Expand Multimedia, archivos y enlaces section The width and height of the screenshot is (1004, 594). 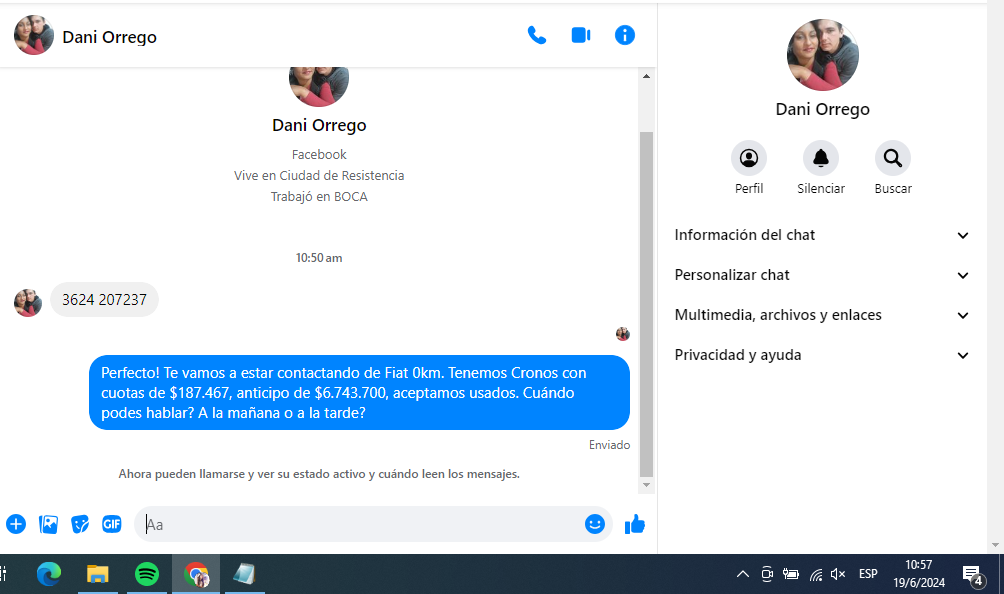point(822,315)
